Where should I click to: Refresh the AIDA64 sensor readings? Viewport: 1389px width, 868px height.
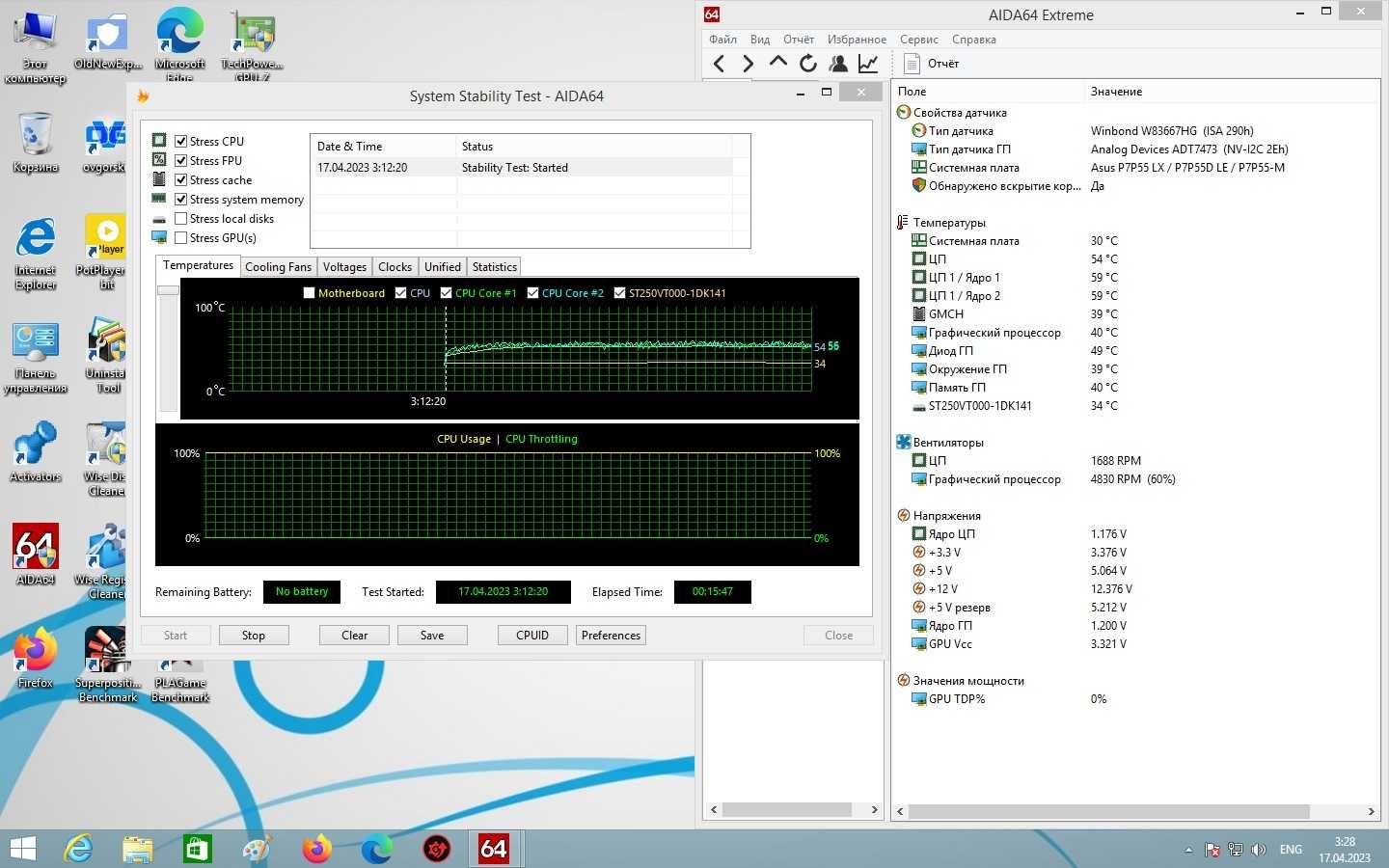point(808,64)
